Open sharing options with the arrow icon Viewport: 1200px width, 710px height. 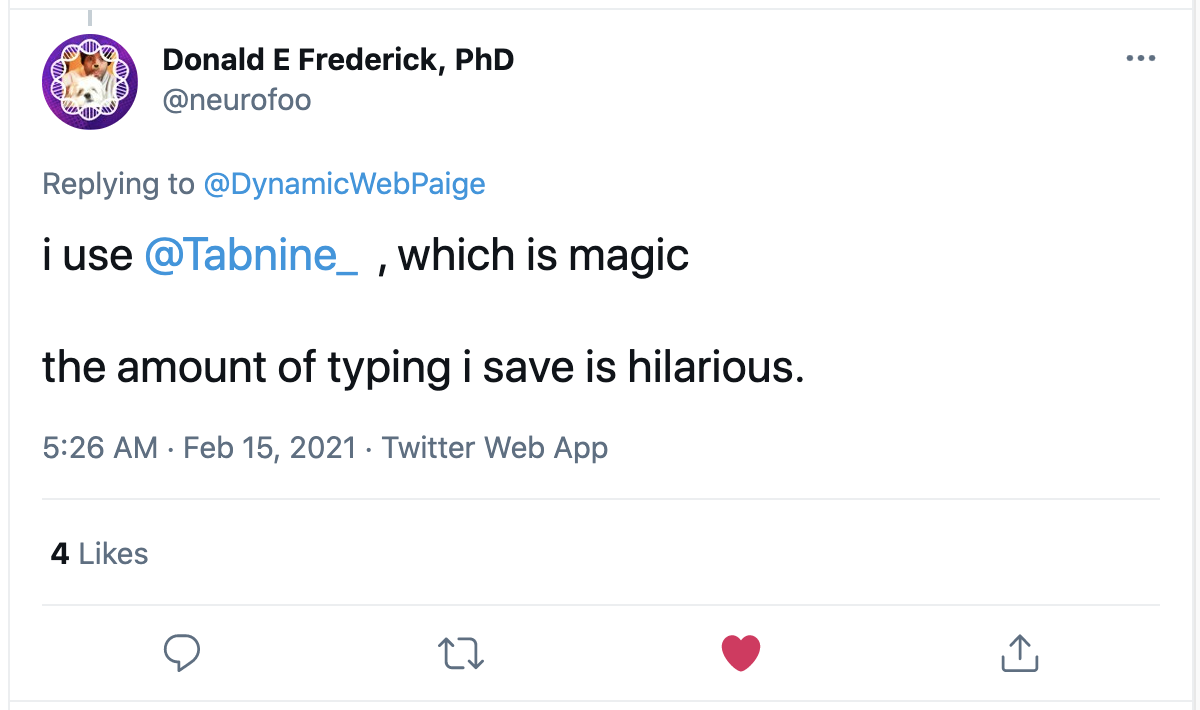[1019, 652]
